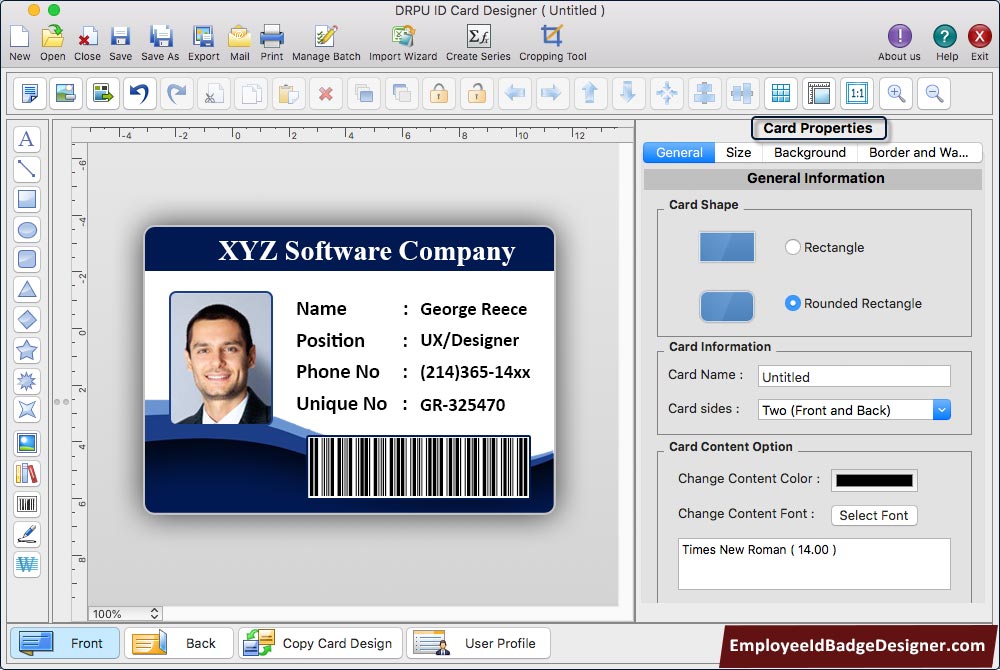Click the font display text box

814,564
